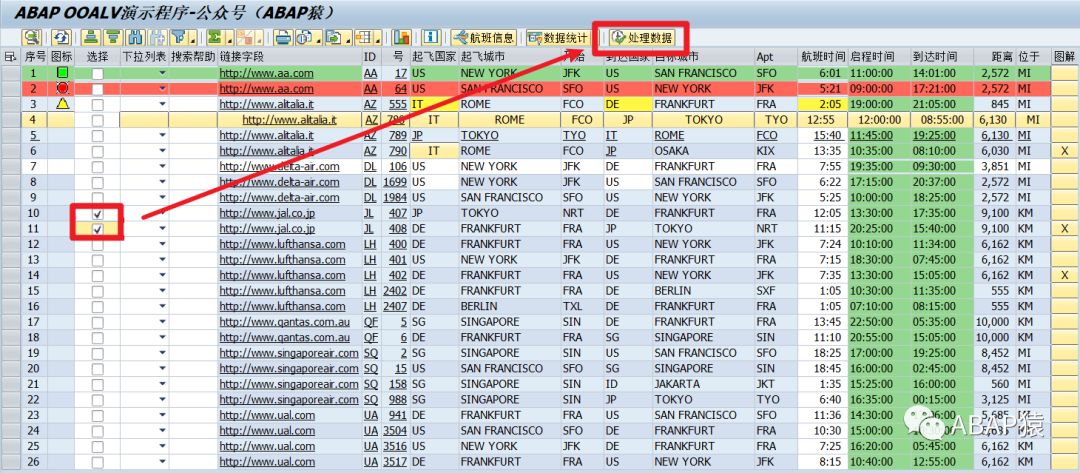The height and width of the screenshot is (473, 1080).
Task: Click the Refresh toolbar icon
Action: [62, 37]
